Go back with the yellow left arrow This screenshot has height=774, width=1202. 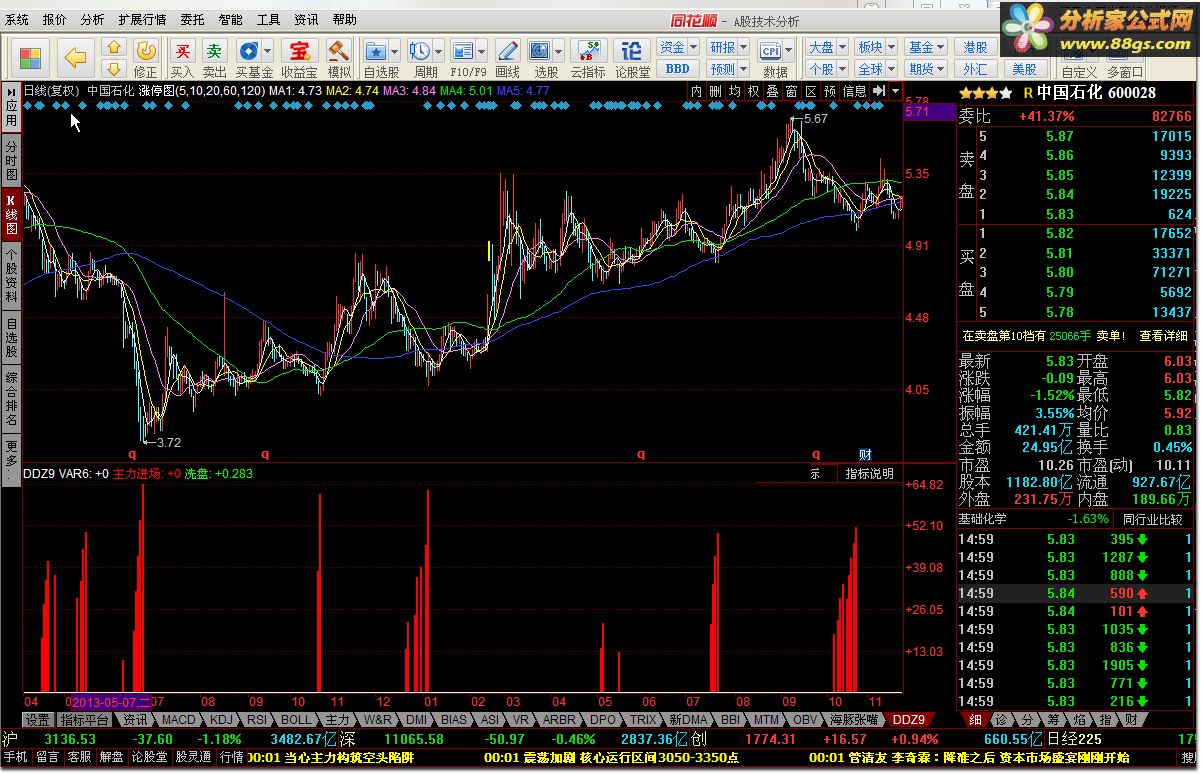[75, 57]
